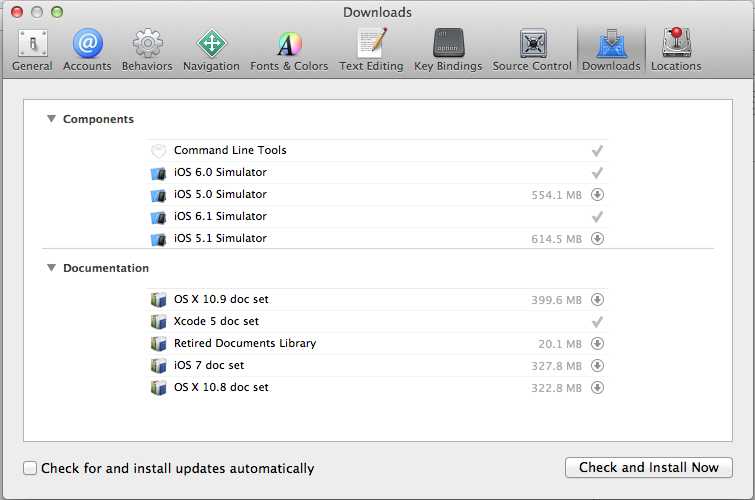
Task: Download the iOS 7 doc set
Action: [598, 366]
